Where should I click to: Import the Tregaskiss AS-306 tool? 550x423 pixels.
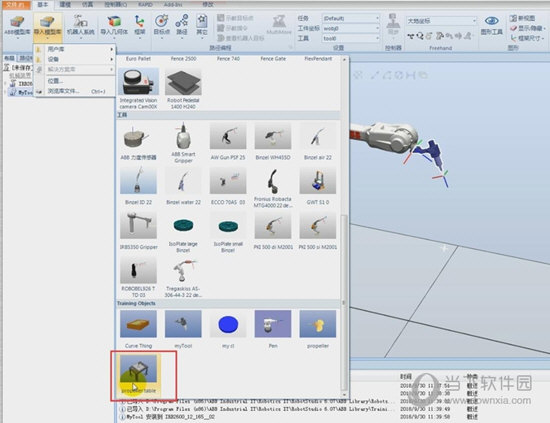183,277
